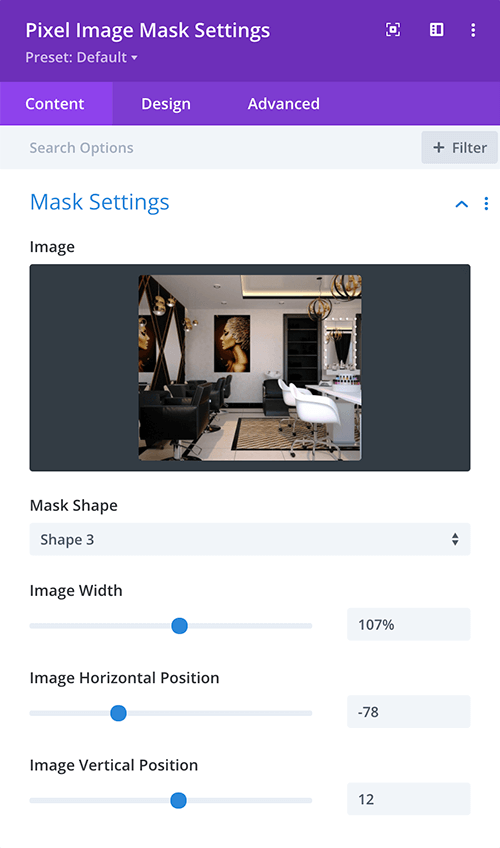Open Mask Settings section three-dot menu
Image resolution: width=500 pixels, height=848 pixels.
click(486, 203)
